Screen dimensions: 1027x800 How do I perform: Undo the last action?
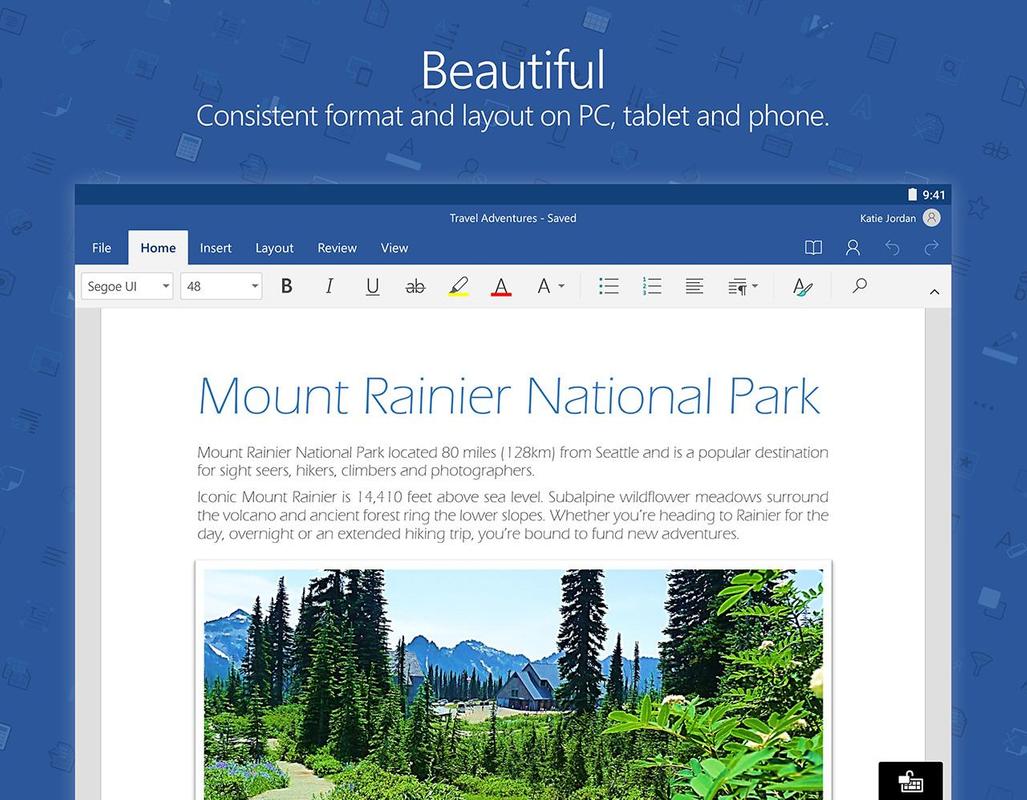click(892, 247)
